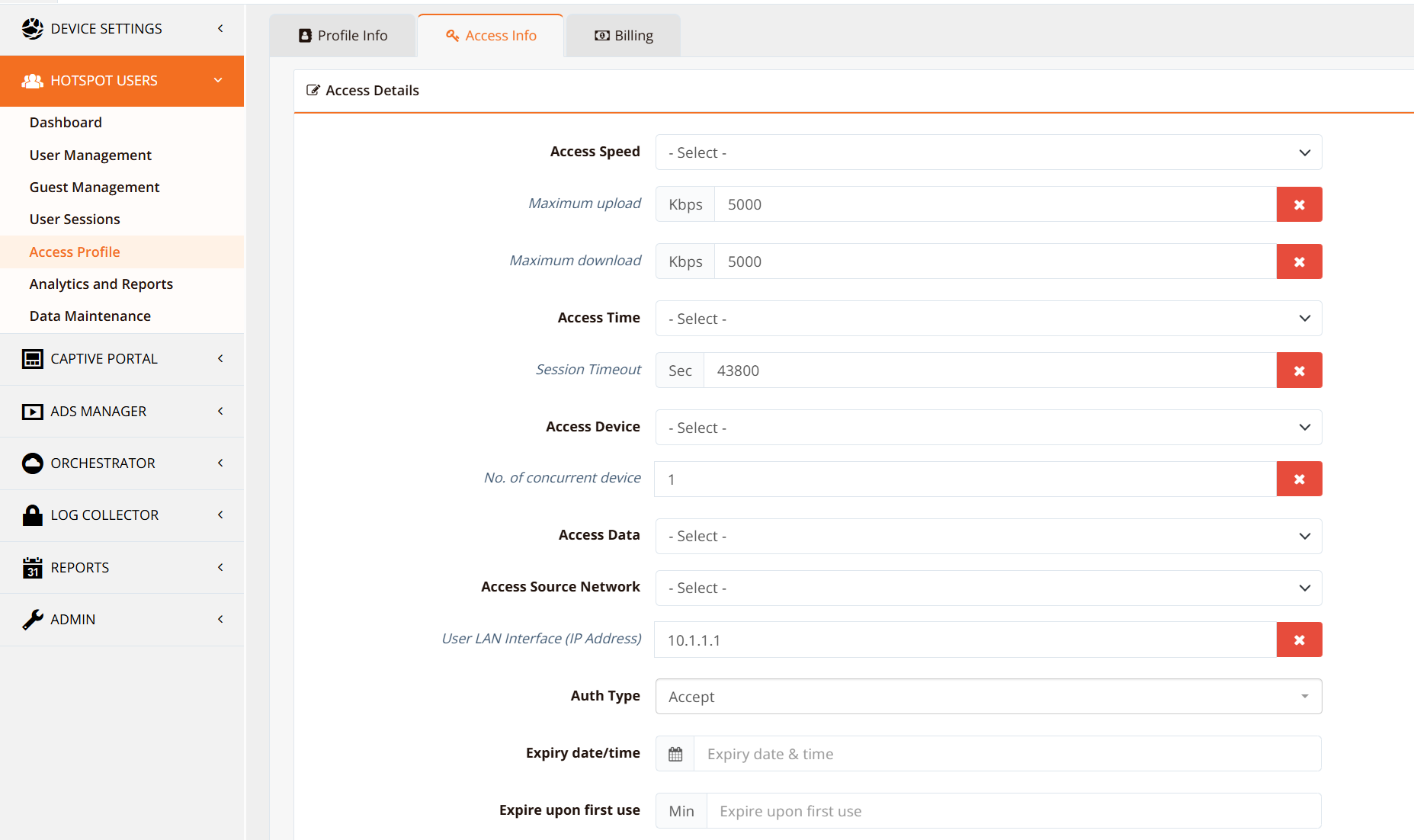Click the Captive Portal sidebar icon
The image size is (1414, 840).
point(33,359)
